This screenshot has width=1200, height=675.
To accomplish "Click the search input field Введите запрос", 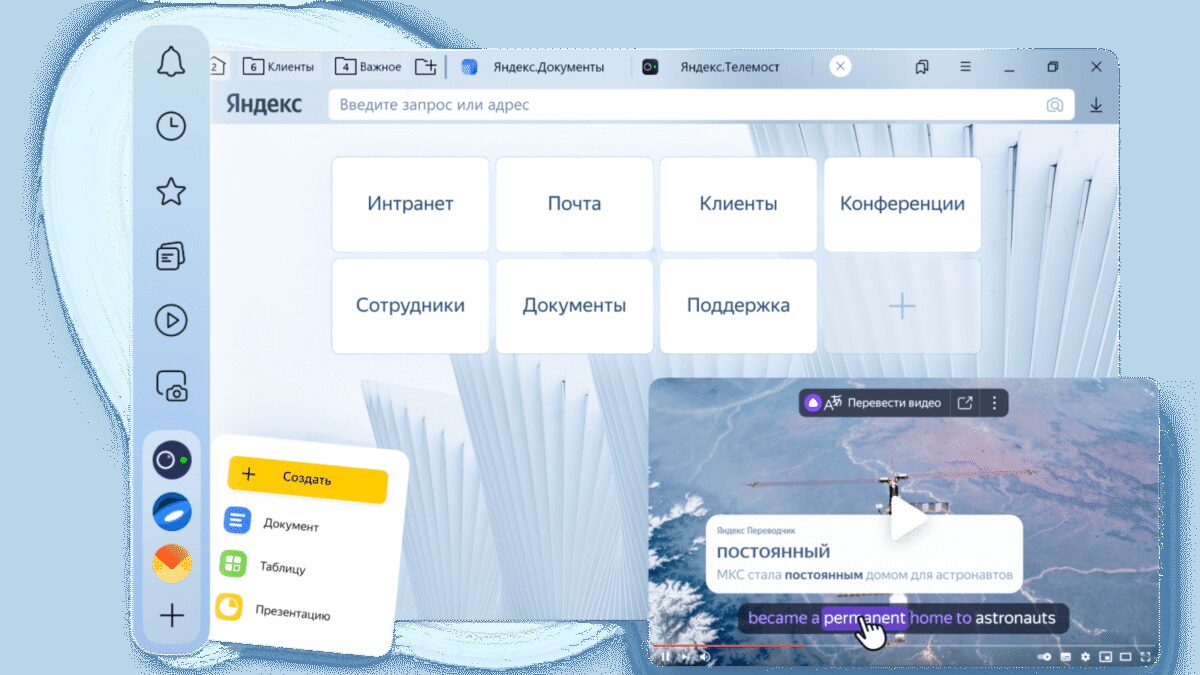I will pyautogui.click(x=600, y=105).
